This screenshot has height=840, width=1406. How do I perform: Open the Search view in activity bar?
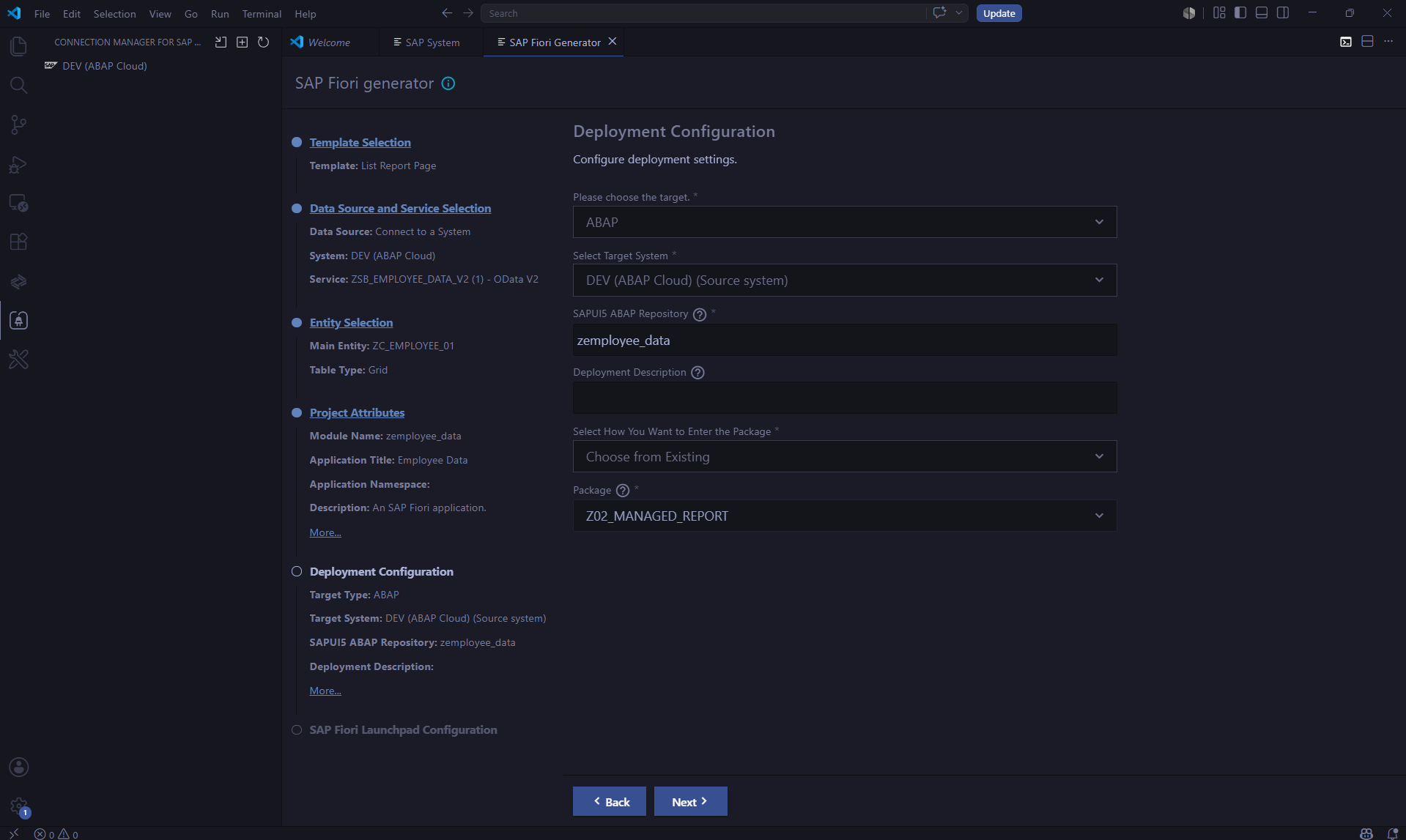tap(18, 85)
